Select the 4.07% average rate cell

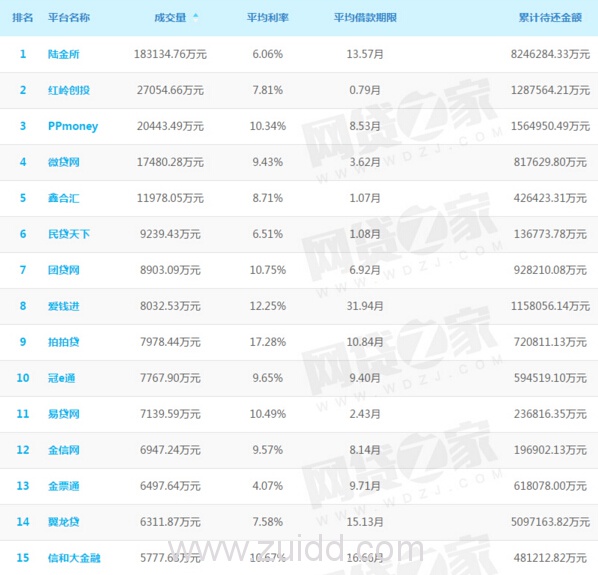coord(268,486)
